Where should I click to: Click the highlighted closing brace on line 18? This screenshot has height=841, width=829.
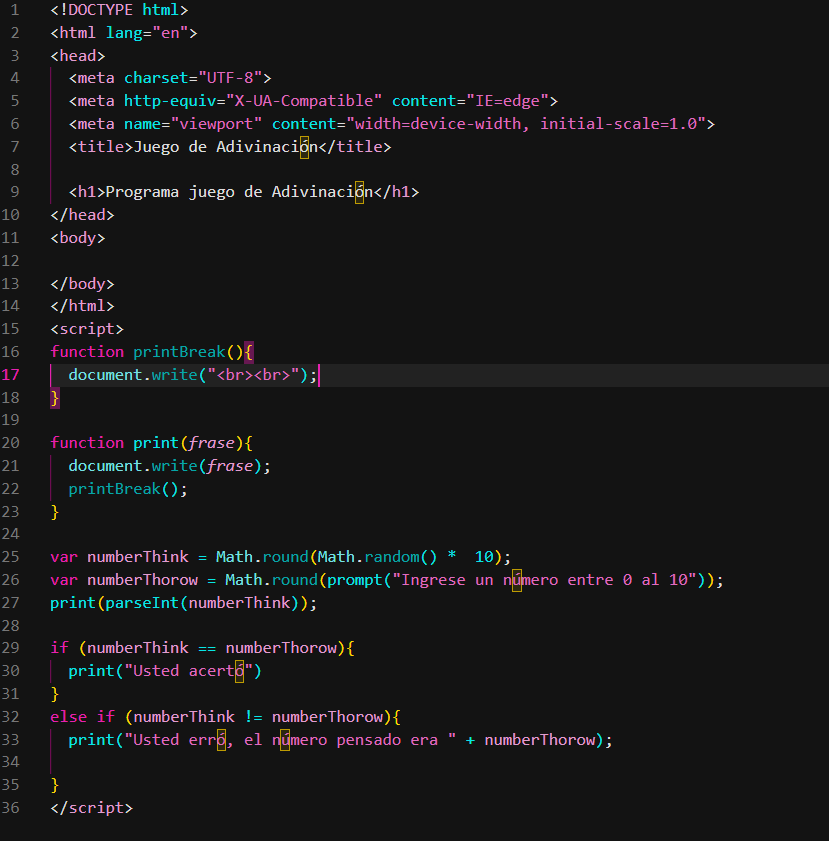pos(55,398)
